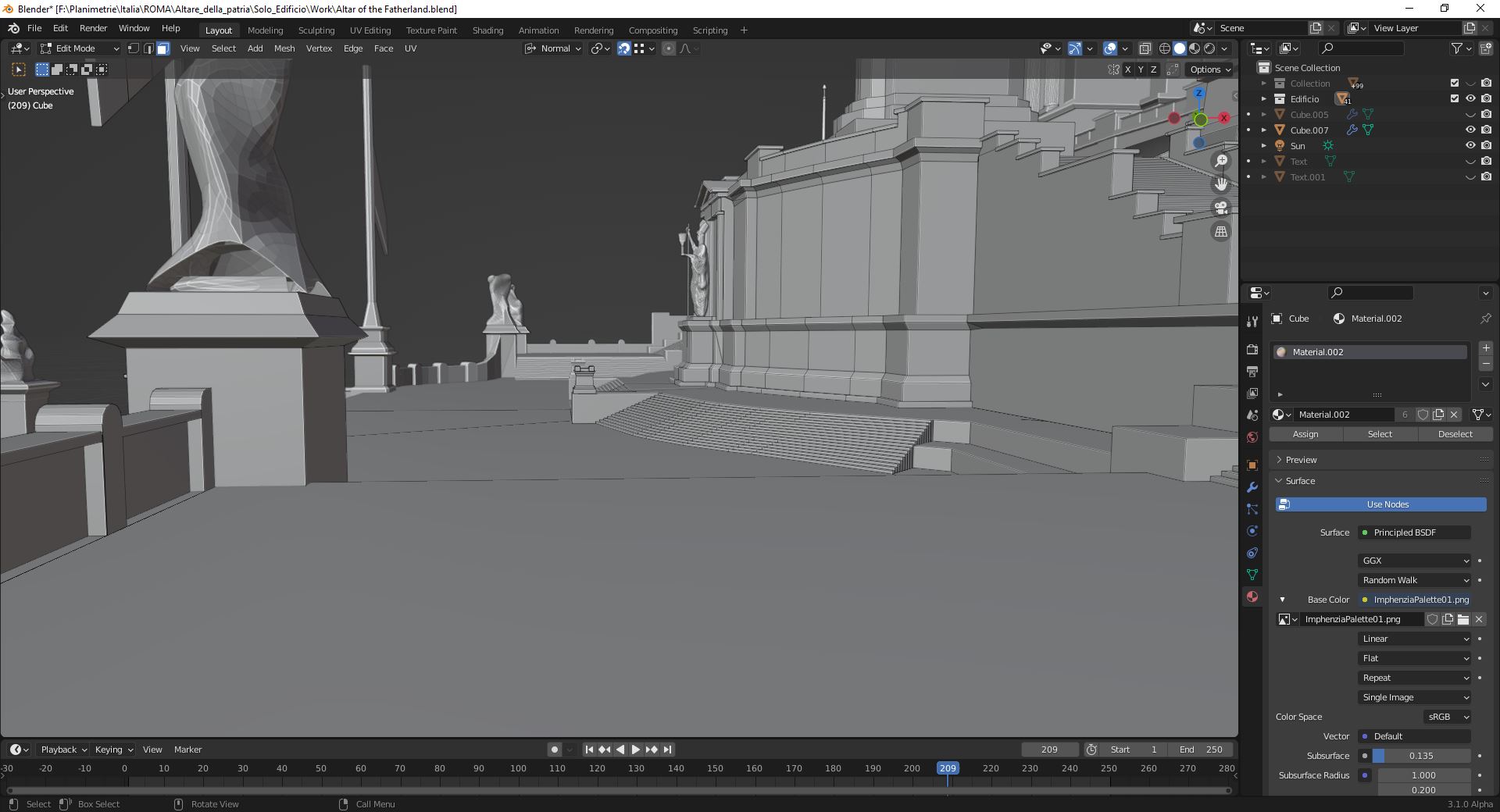Viewport: 1500px width, 812px height.
Task: Toggle snapping magnet in viewport header
Action: point(623,48)
